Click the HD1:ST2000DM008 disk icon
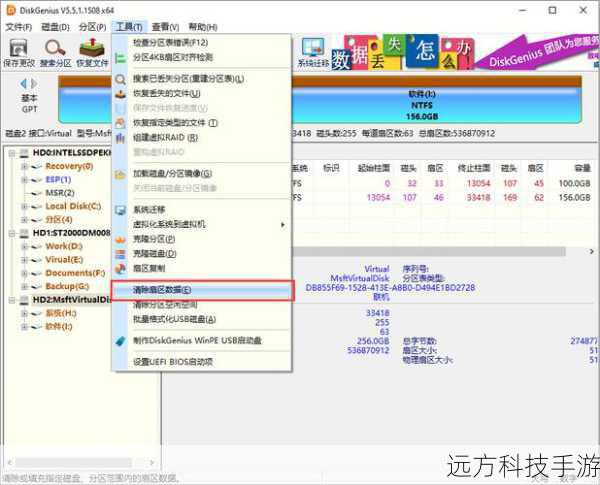The height and width of the screenshot is (485, 600). coord(24,233)
